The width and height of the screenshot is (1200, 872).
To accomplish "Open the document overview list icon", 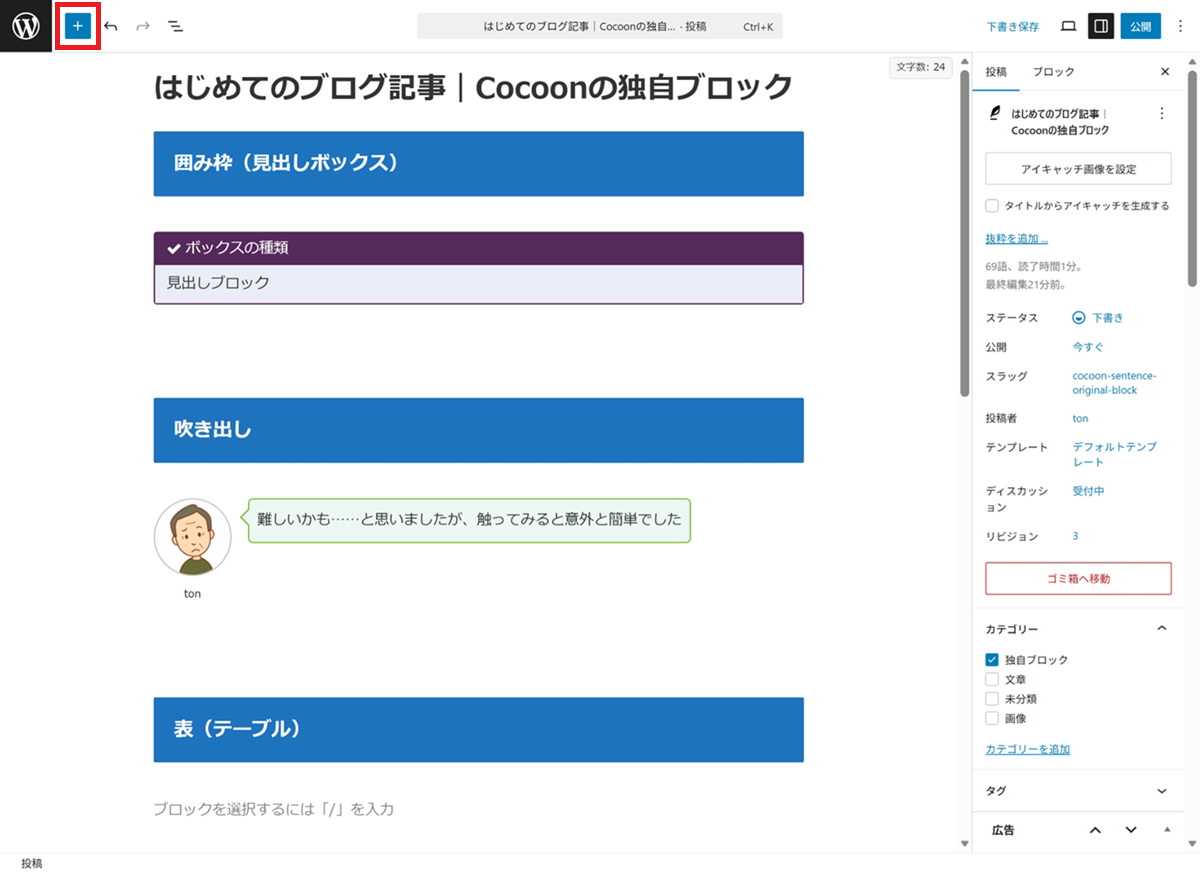I will point(175,26).
